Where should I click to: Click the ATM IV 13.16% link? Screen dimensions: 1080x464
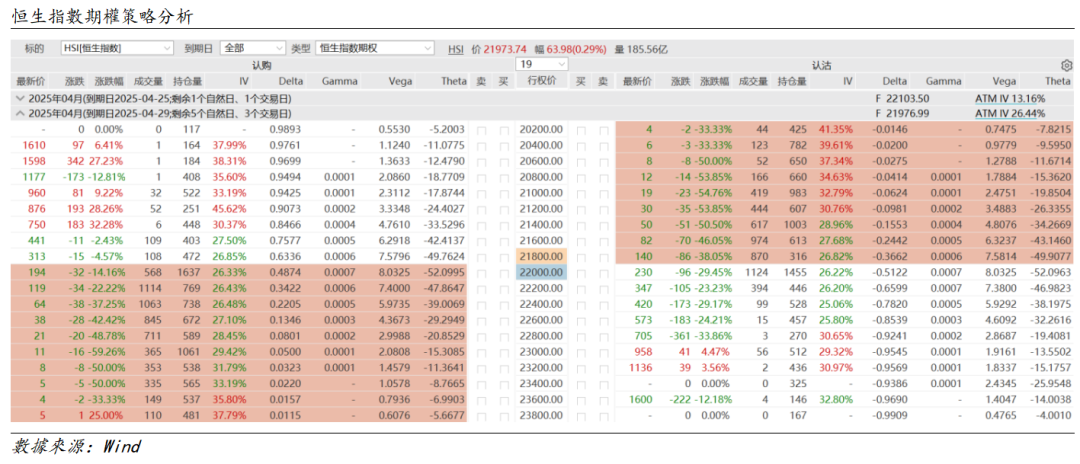point(1010,98)
